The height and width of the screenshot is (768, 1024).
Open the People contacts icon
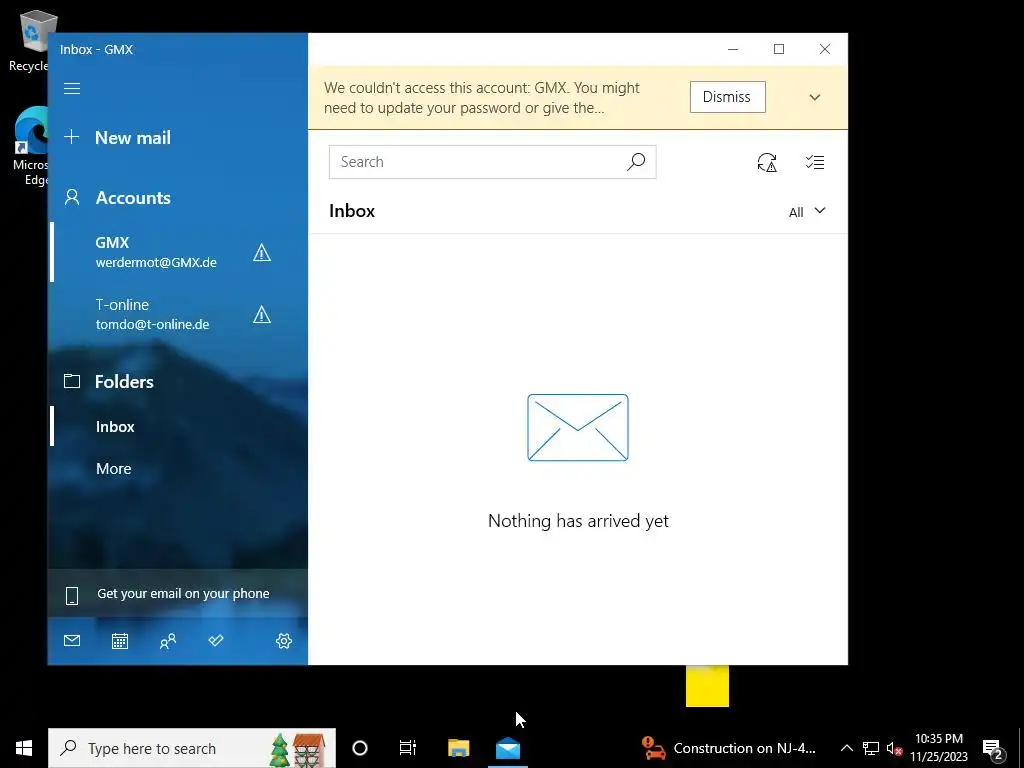[168, 641]
